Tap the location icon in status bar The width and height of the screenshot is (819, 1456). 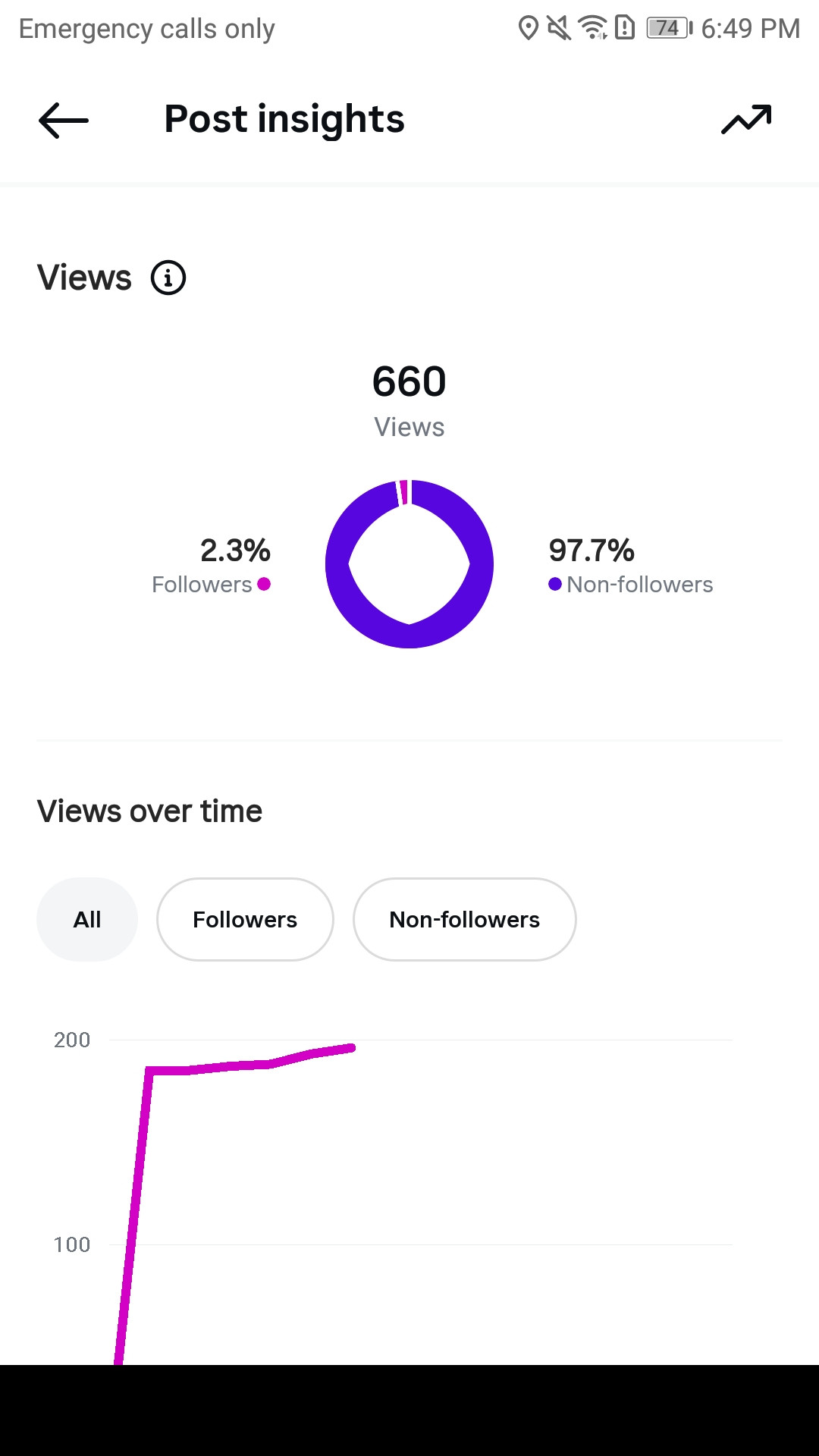pos(528,28)
